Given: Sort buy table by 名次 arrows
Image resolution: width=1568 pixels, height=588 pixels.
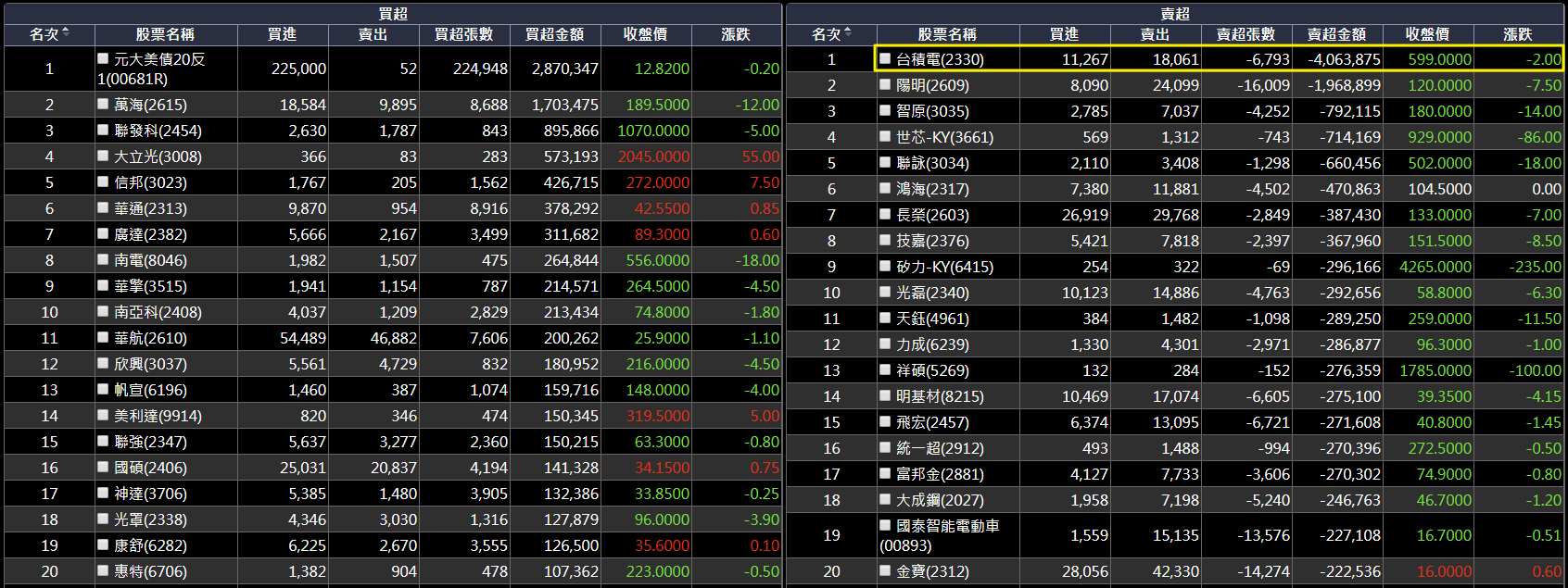Looking at the screenshot, I should pos(66,33).
